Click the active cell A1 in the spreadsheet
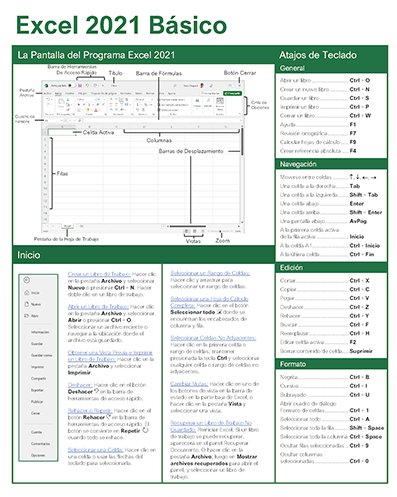397x497 pixels. point(62,132)
